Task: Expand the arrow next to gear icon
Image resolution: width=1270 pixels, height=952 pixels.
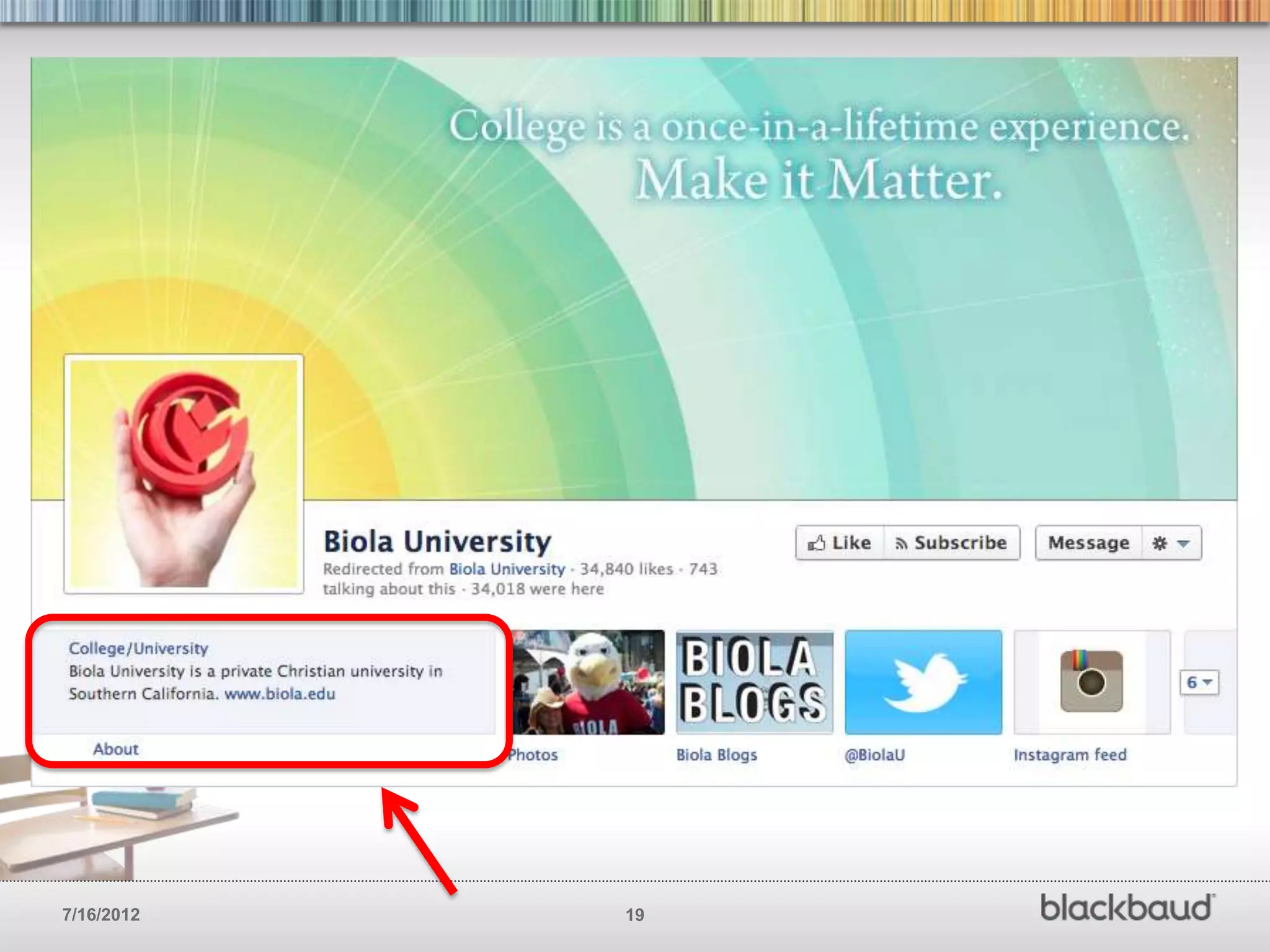Action: pyautogui.click(x=1184, y=544)
